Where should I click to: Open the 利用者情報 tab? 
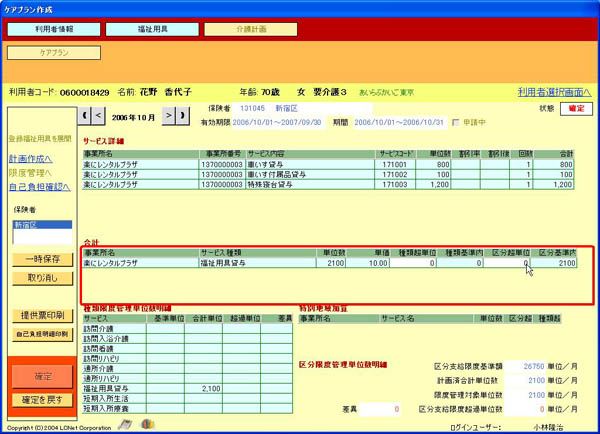coord(54,29)
